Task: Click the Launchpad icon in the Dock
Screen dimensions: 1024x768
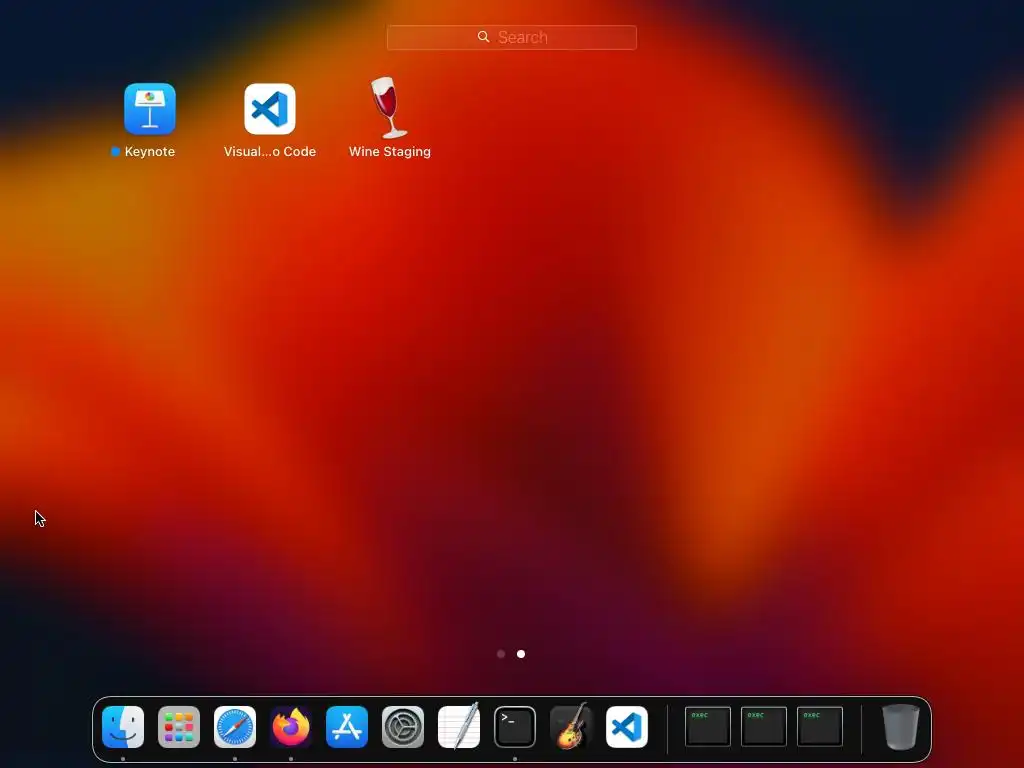Action: tap(179, 727)
